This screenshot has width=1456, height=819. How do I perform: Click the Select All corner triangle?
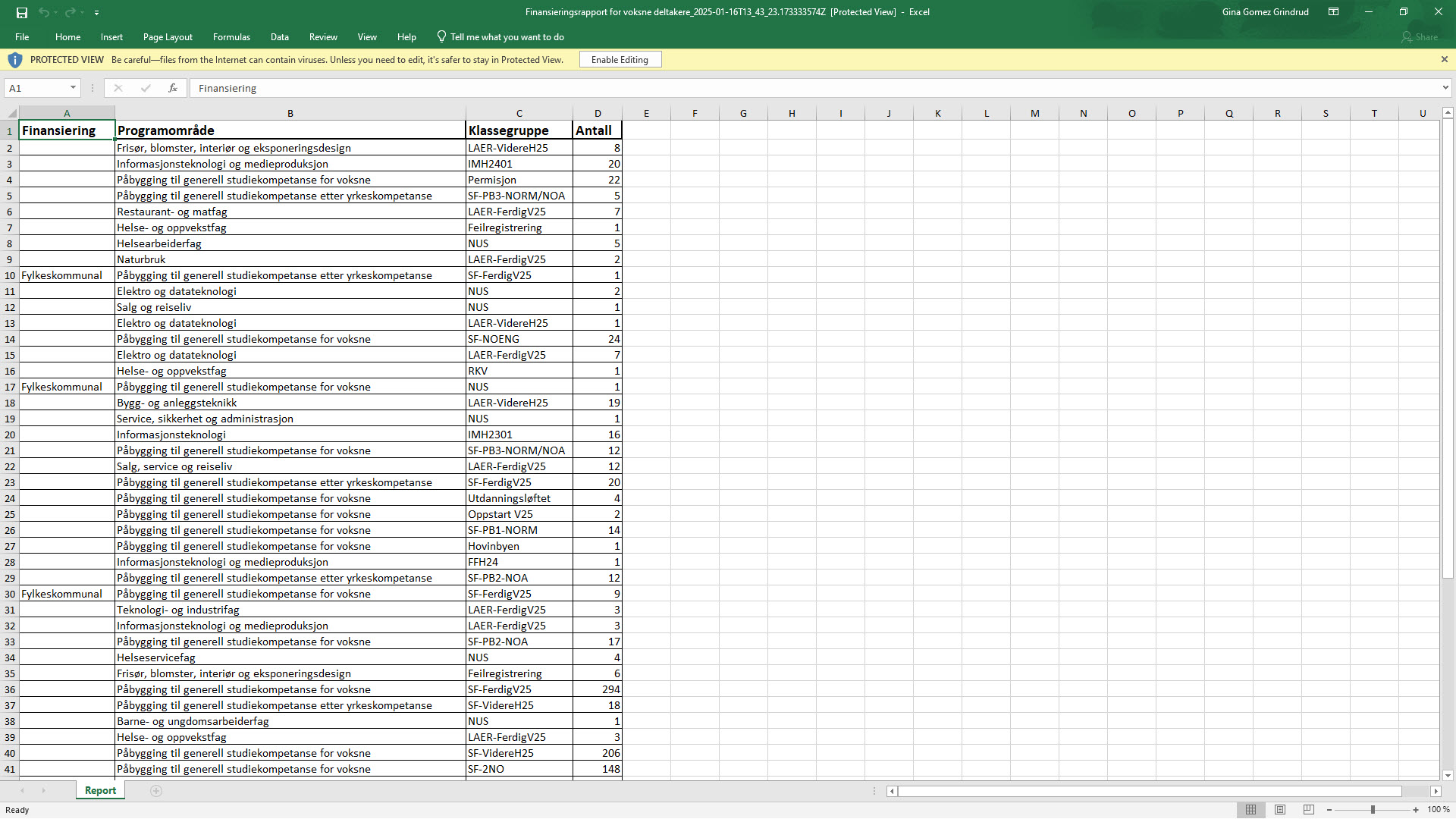pyautogui.click(x=10, y=113)
